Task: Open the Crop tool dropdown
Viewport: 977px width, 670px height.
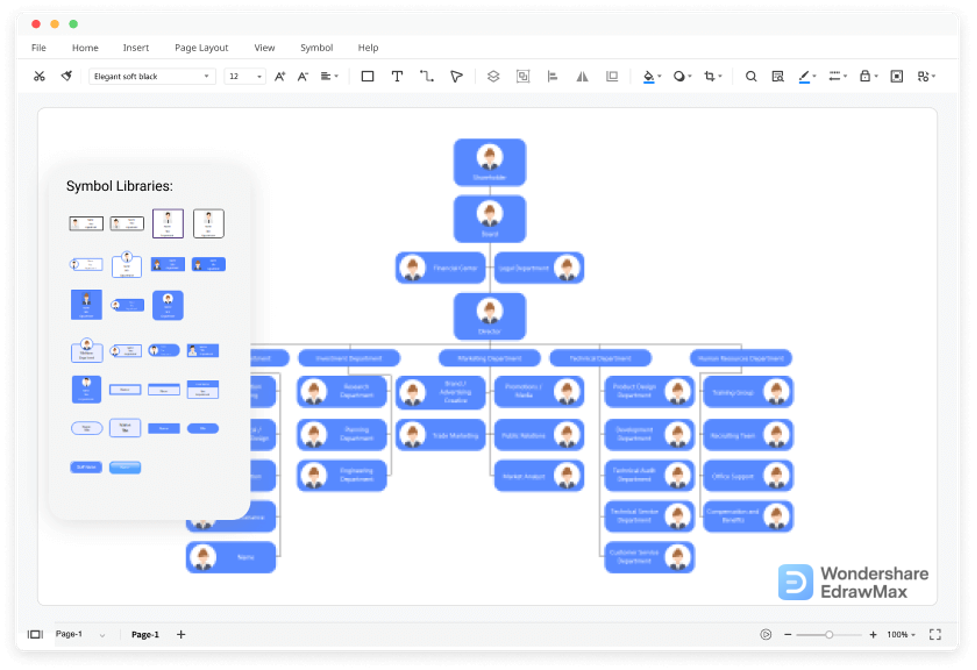Action: click(712, 76)
